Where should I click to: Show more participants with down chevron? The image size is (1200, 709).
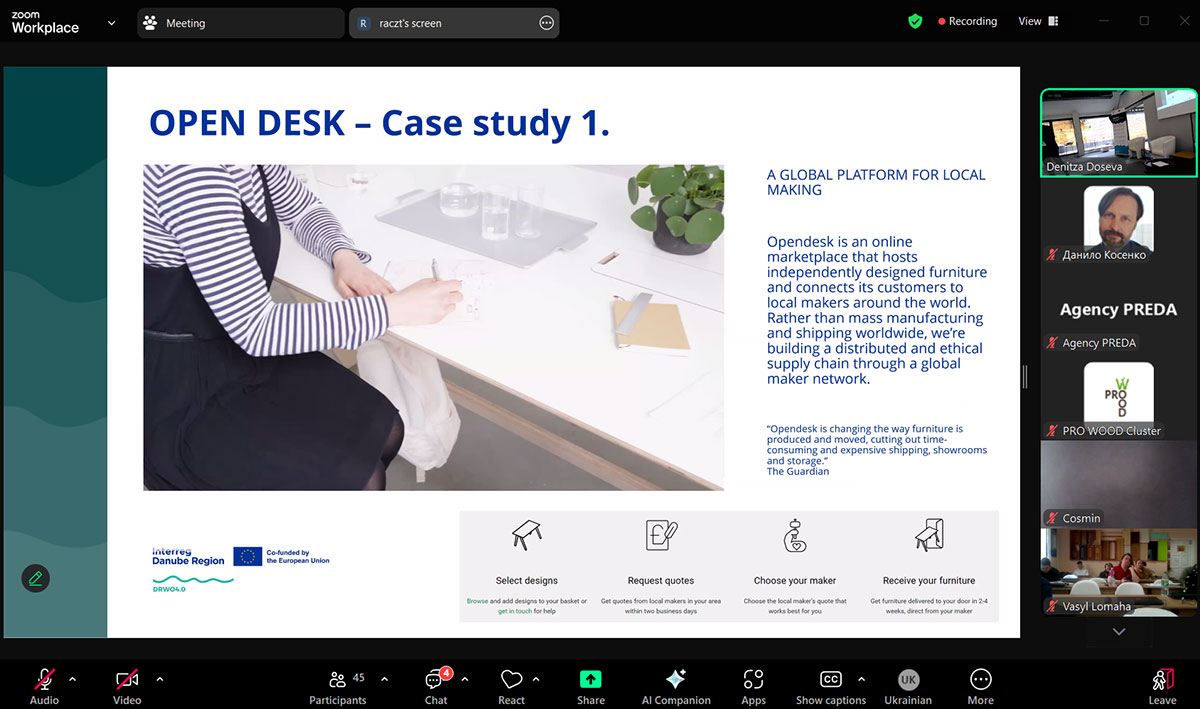[x=1119, y=632]
